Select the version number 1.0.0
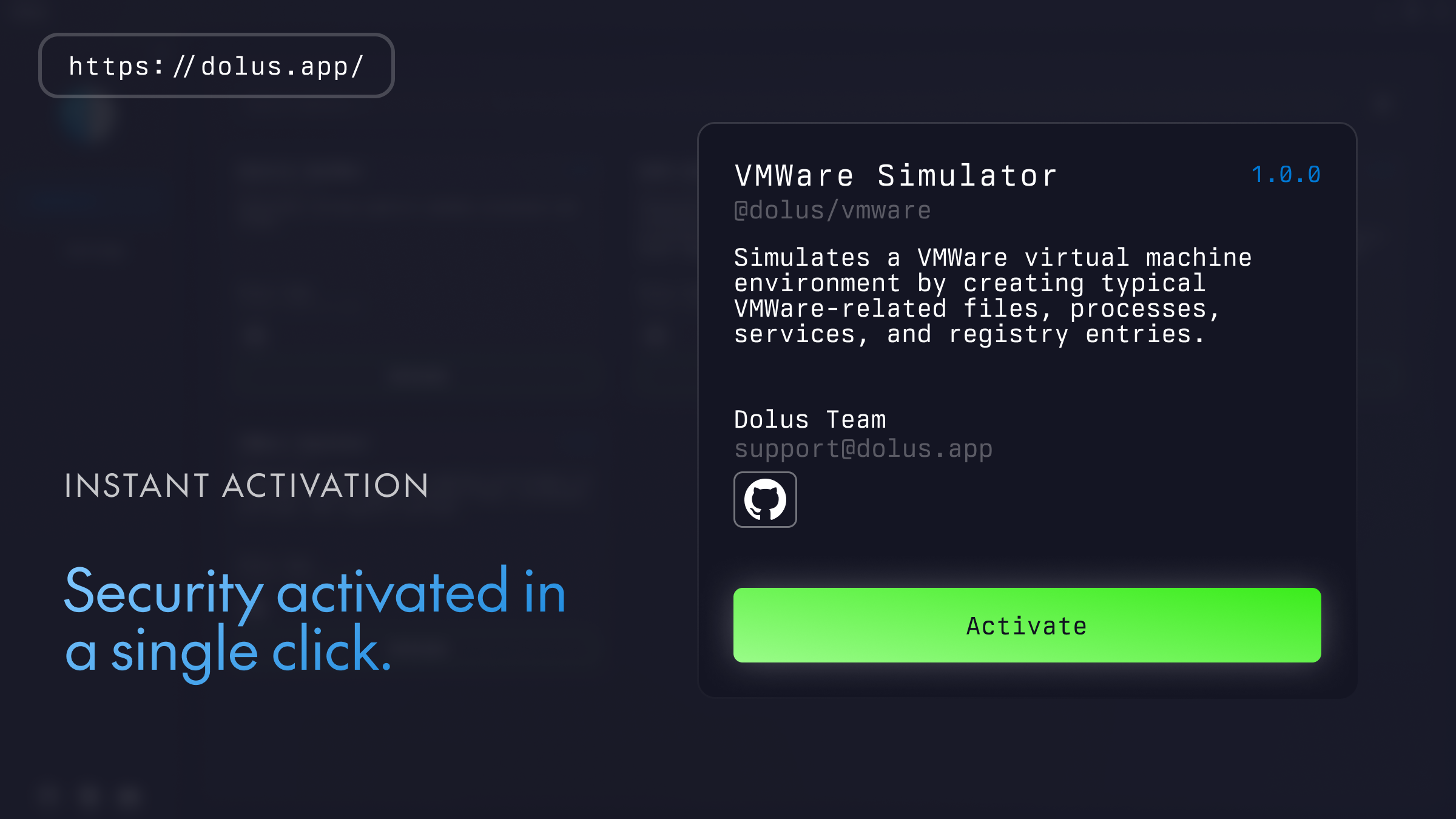 pyautogui.click(x=1286, y=175)
